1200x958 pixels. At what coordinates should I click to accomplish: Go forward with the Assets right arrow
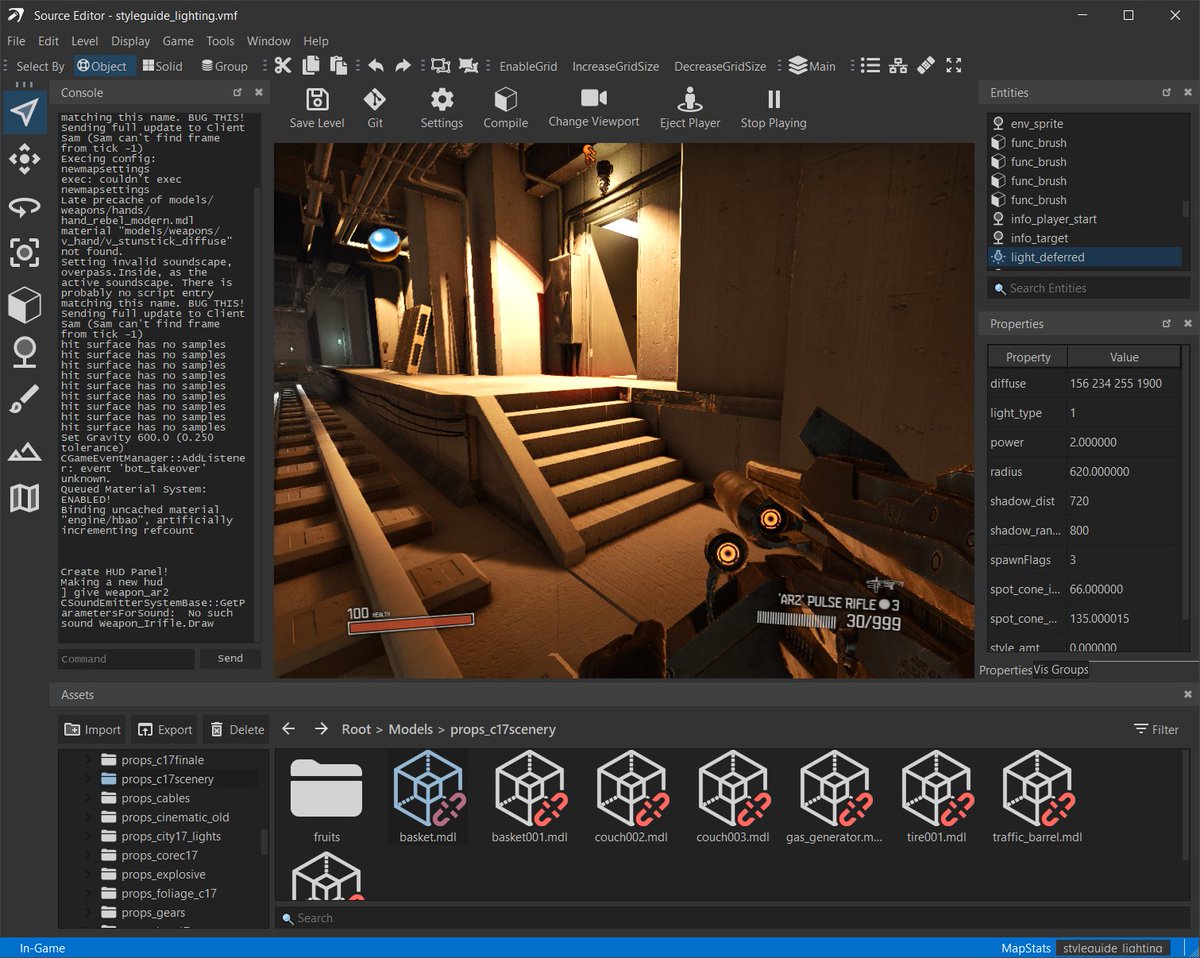(321, 729)
